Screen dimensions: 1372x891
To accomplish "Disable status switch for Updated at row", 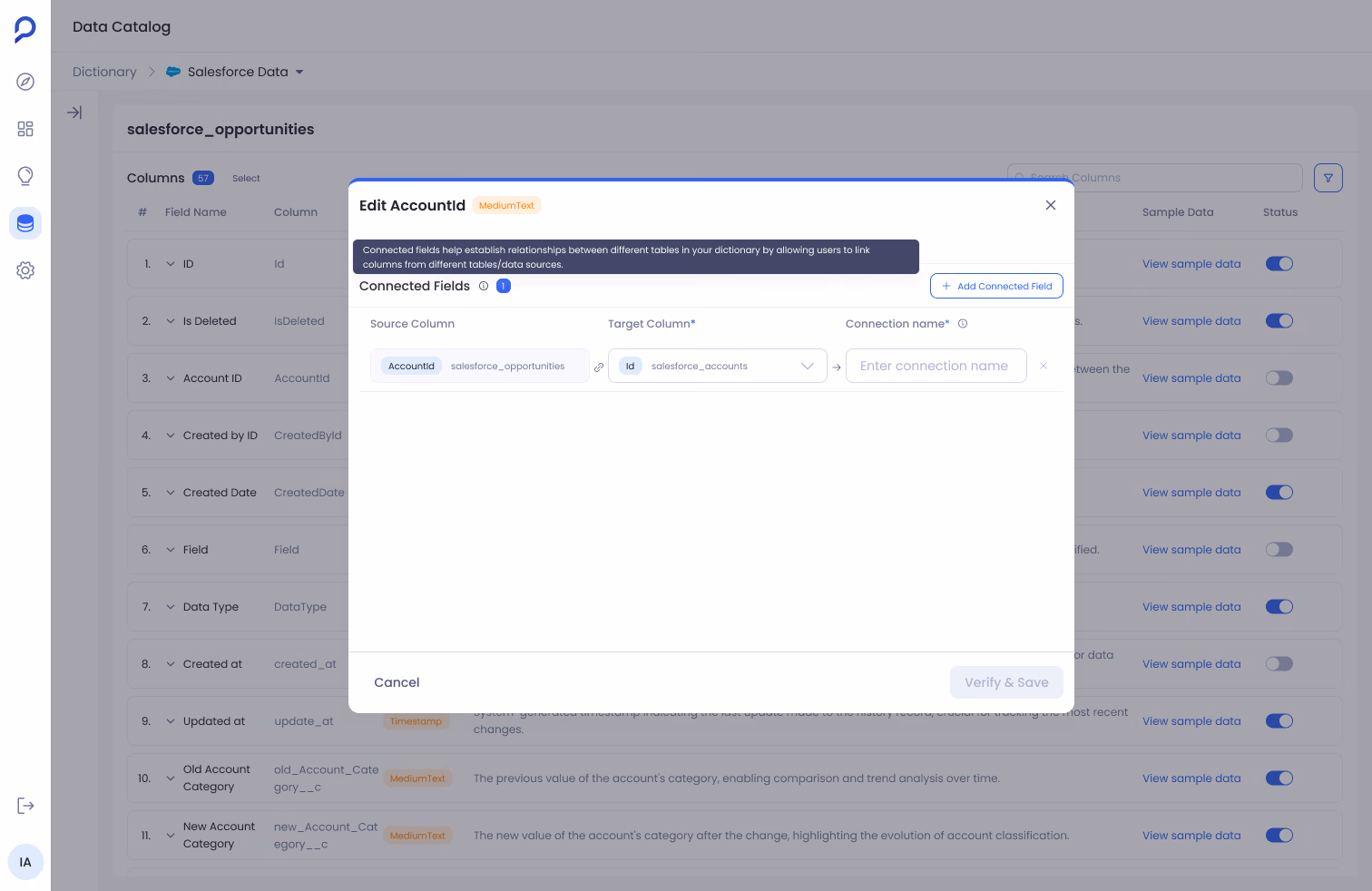I will (1279, 721).
